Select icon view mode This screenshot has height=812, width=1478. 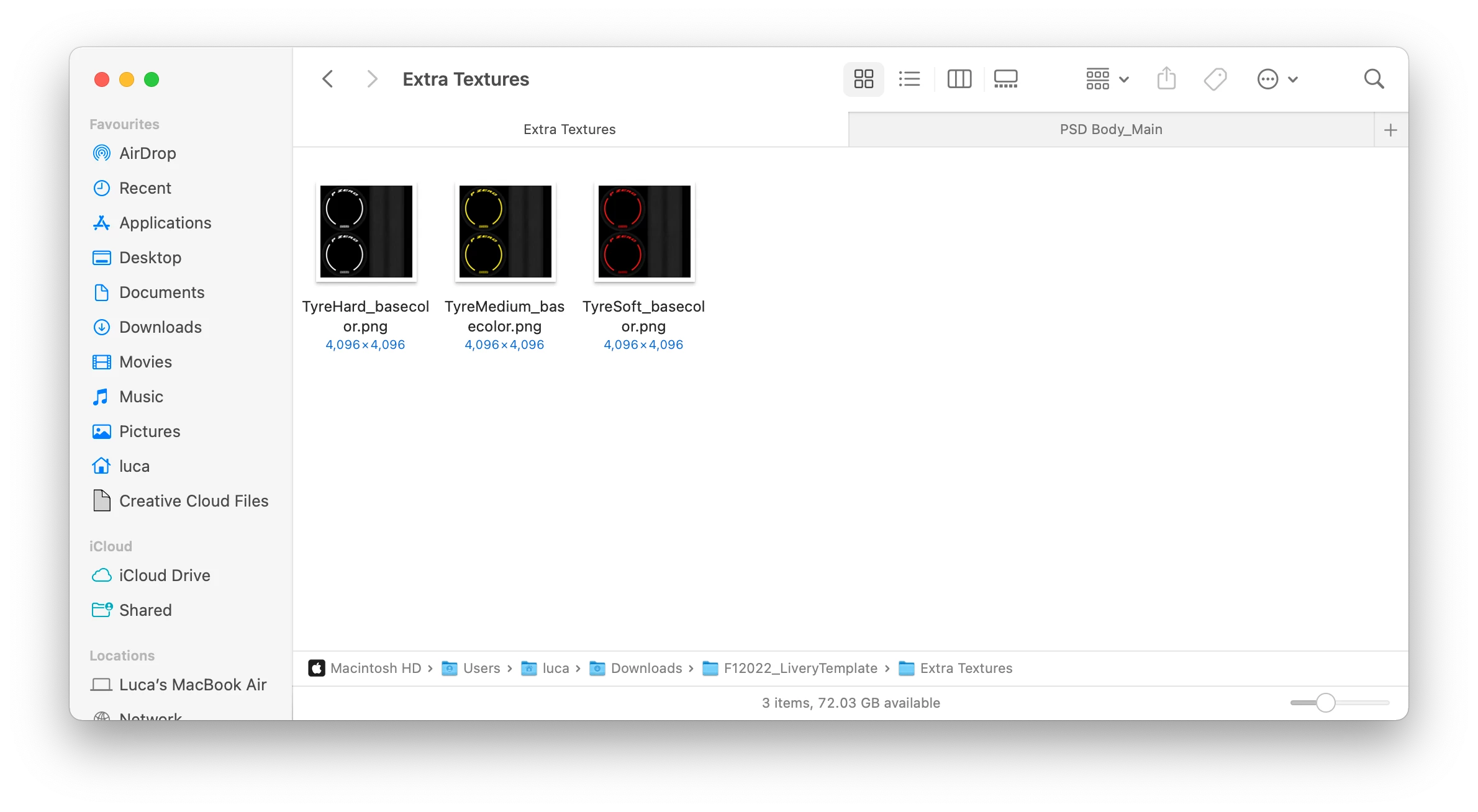click(863, 79)
